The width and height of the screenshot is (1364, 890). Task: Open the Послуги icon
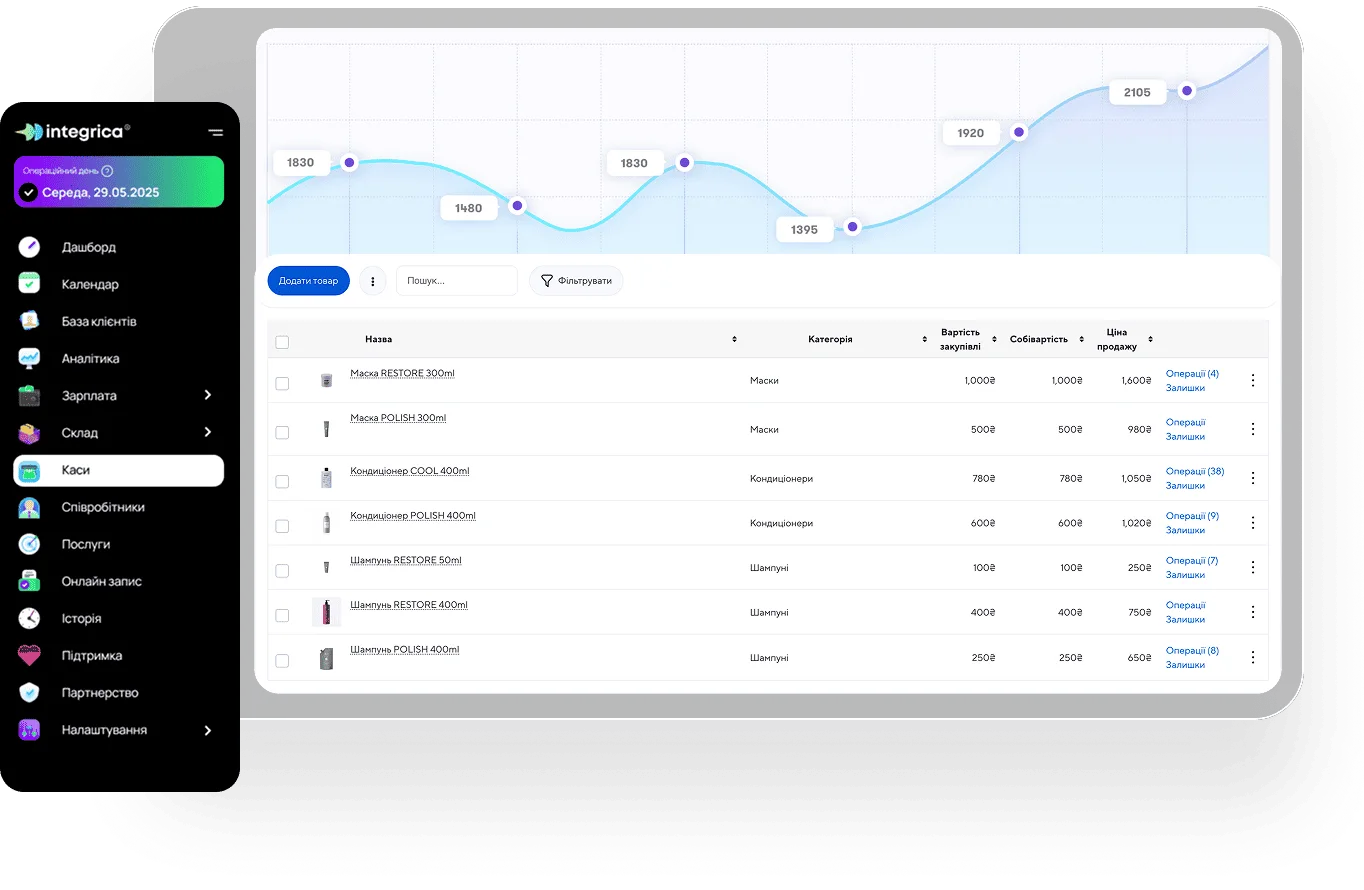tap(29, 544)
